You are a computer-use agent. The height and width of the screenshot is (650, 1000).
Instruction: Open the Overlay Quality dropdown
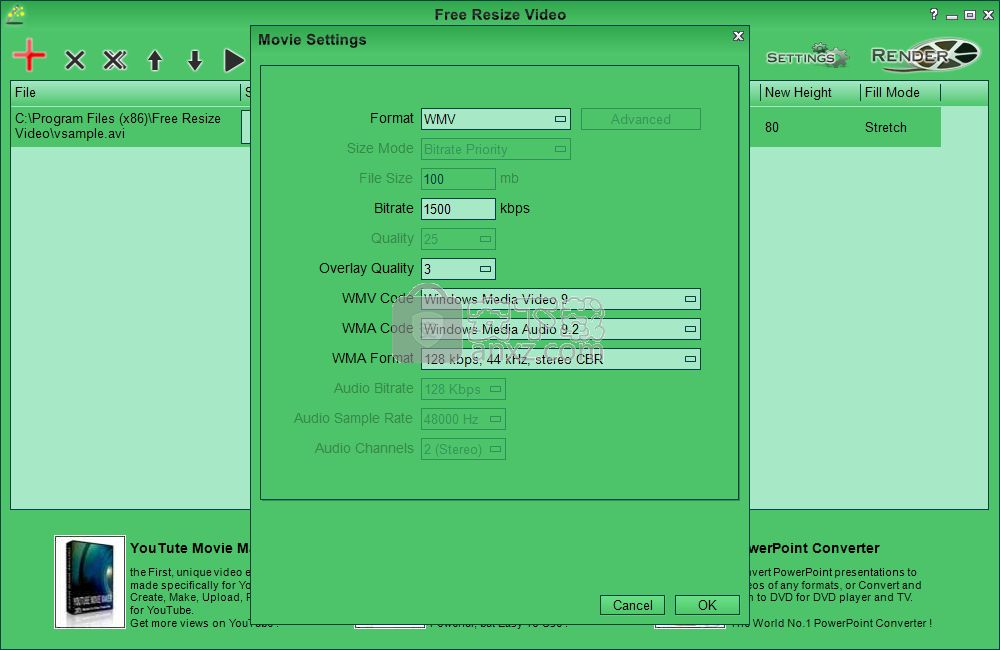(458, 269)
